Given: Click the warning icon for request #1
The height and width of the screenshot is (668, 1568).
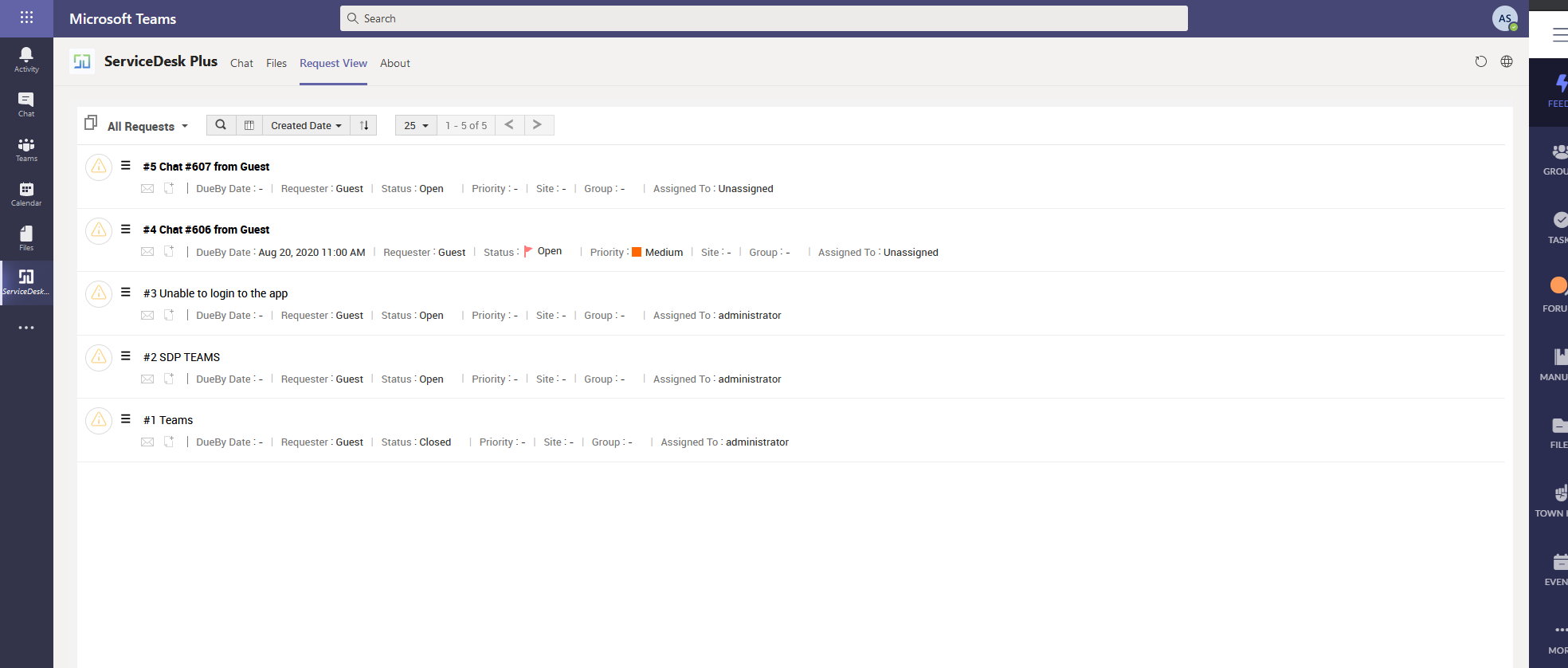Looking at the screenshot, I should tap(99, 420).
